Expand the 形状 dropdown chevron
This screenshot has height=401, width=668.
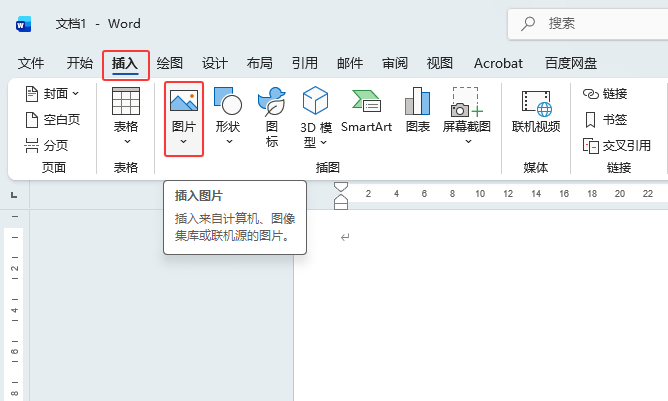pyautogui.click(x=229, y=142)
